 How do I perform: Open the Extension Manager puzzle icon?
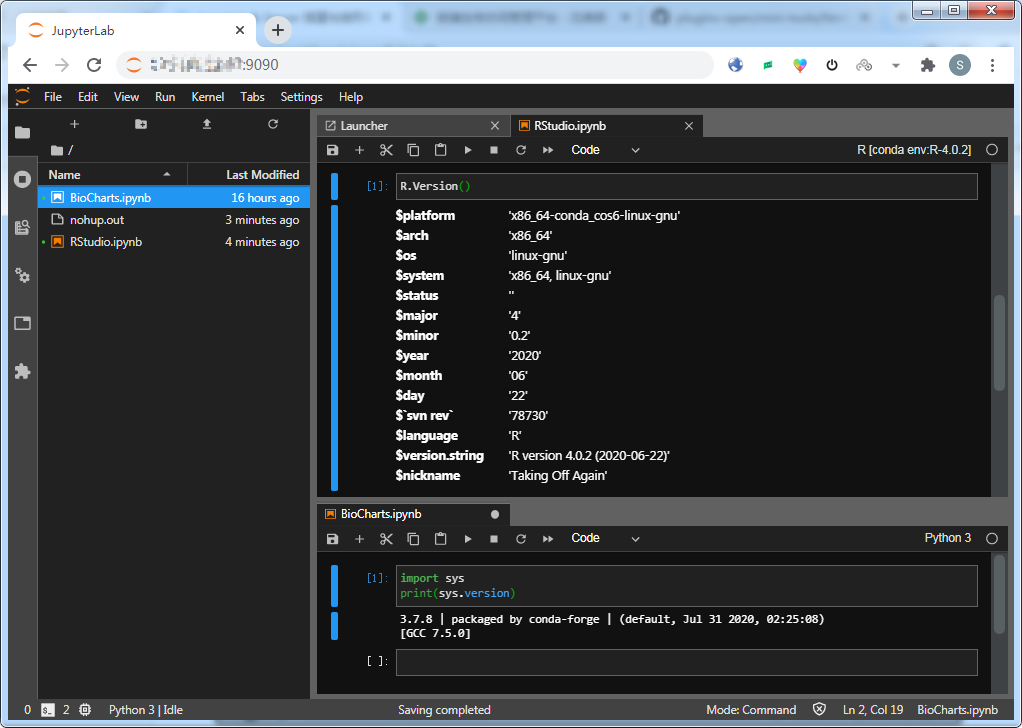point(22,371)
